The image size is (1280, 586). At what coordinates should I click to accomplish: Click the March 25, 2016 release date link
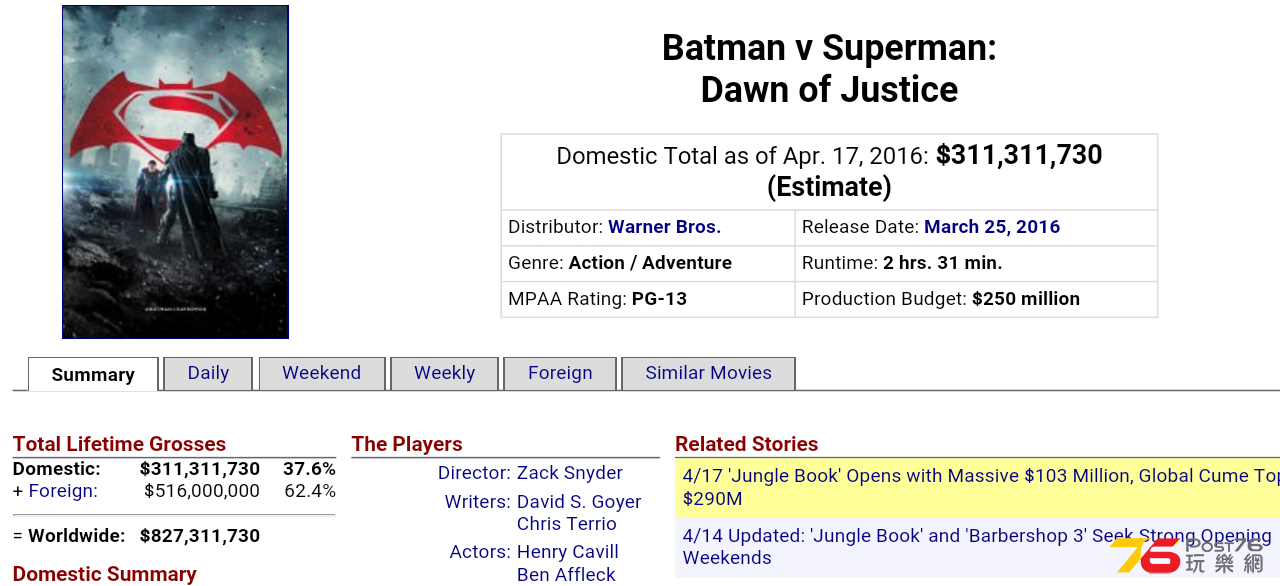(x=992, y=227)
